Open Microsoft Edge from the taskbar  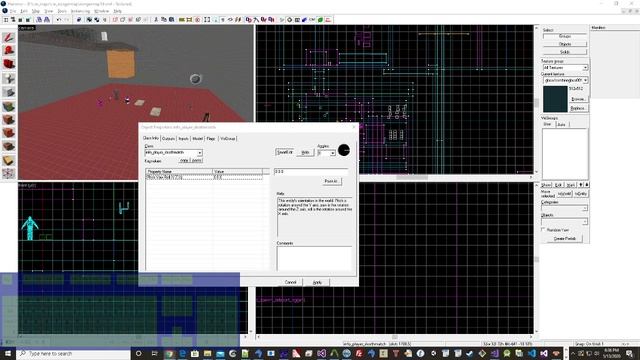(x=182, y=353)
